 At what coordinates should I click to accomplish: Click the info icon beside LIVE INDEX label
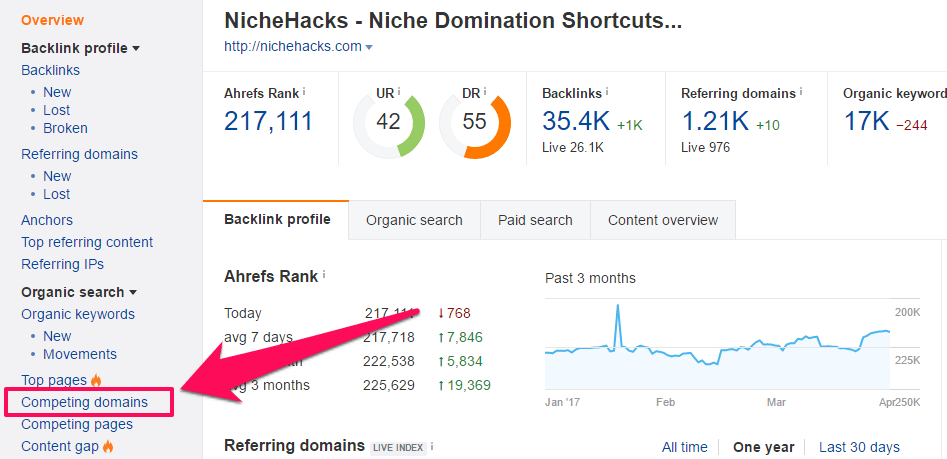(x=432, y=447)
